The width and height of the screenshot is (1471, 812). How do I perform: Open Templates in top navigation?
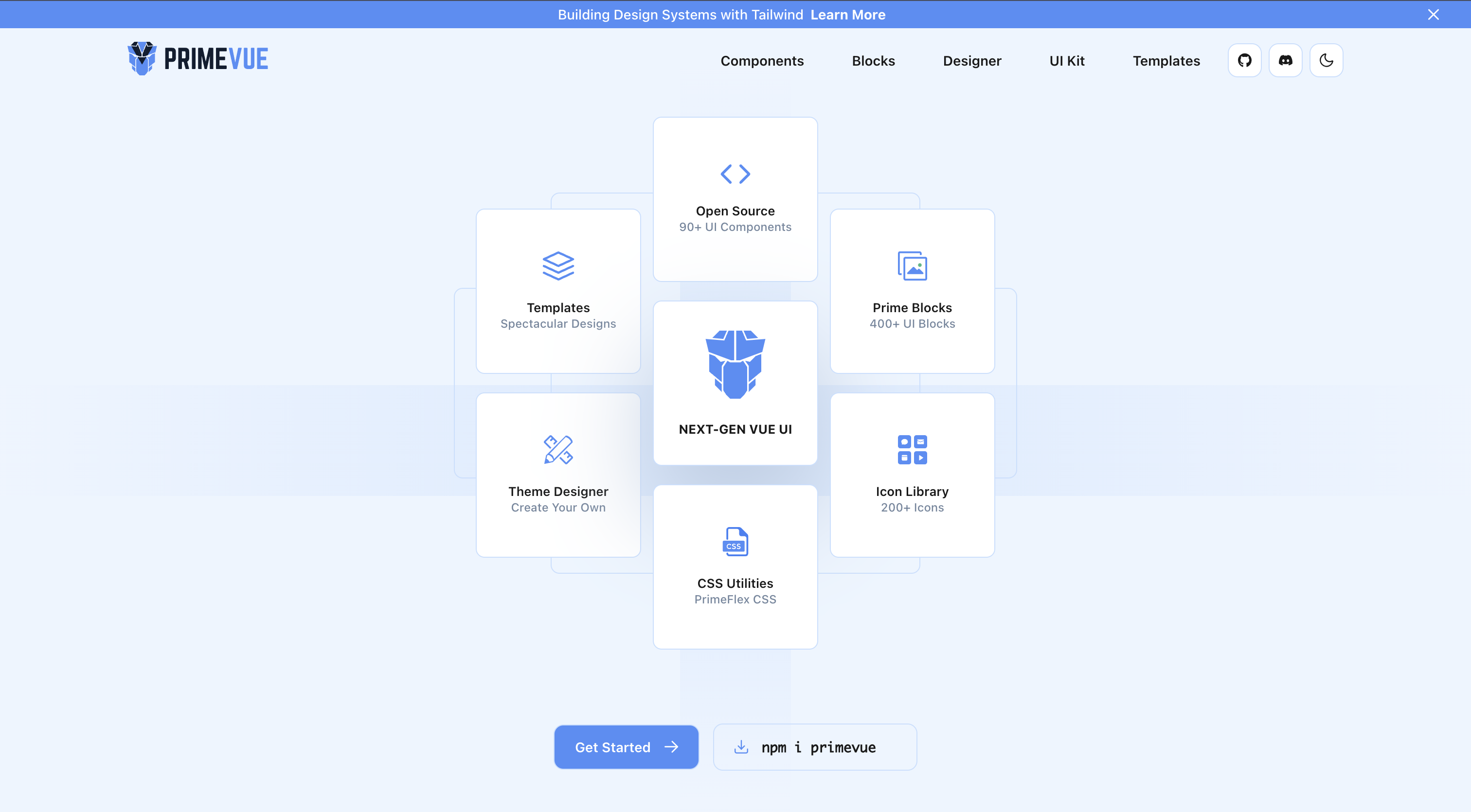click(1166, 60)
